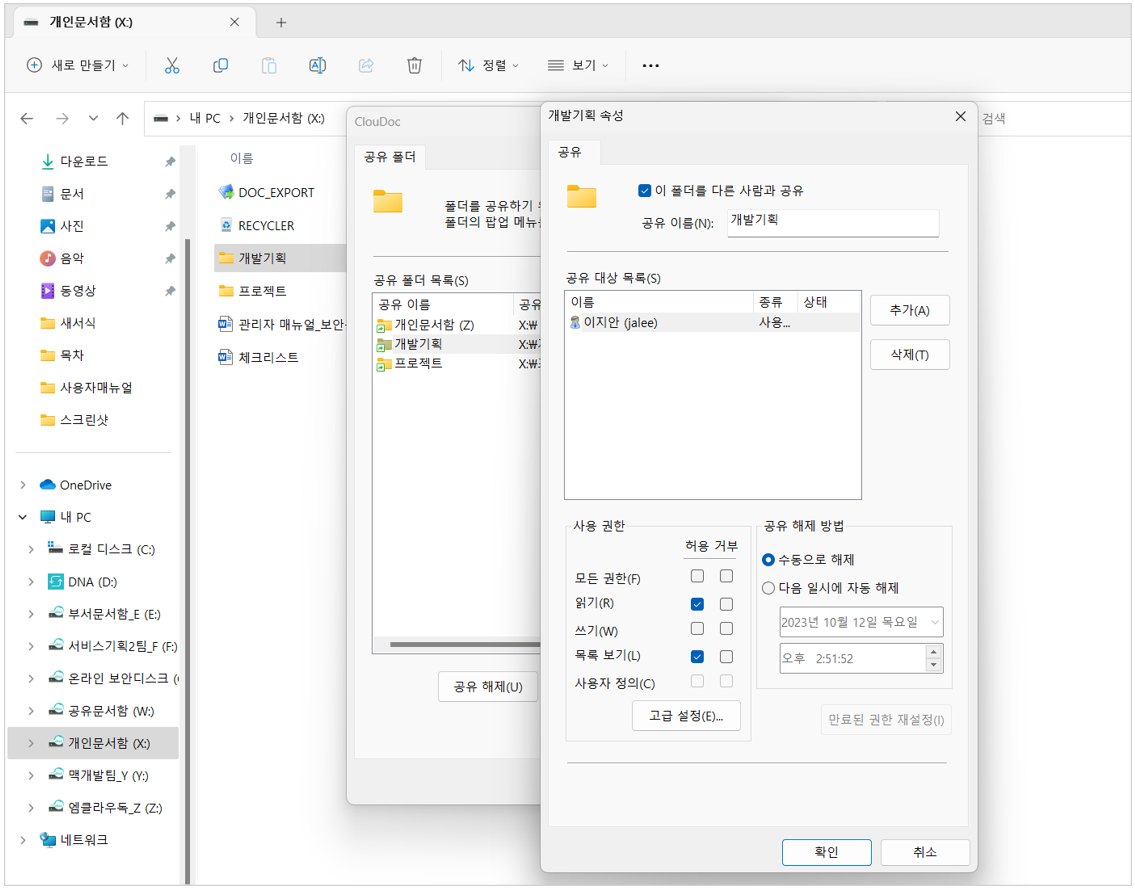Open a new Explorer tab

(x=281, y=22)
